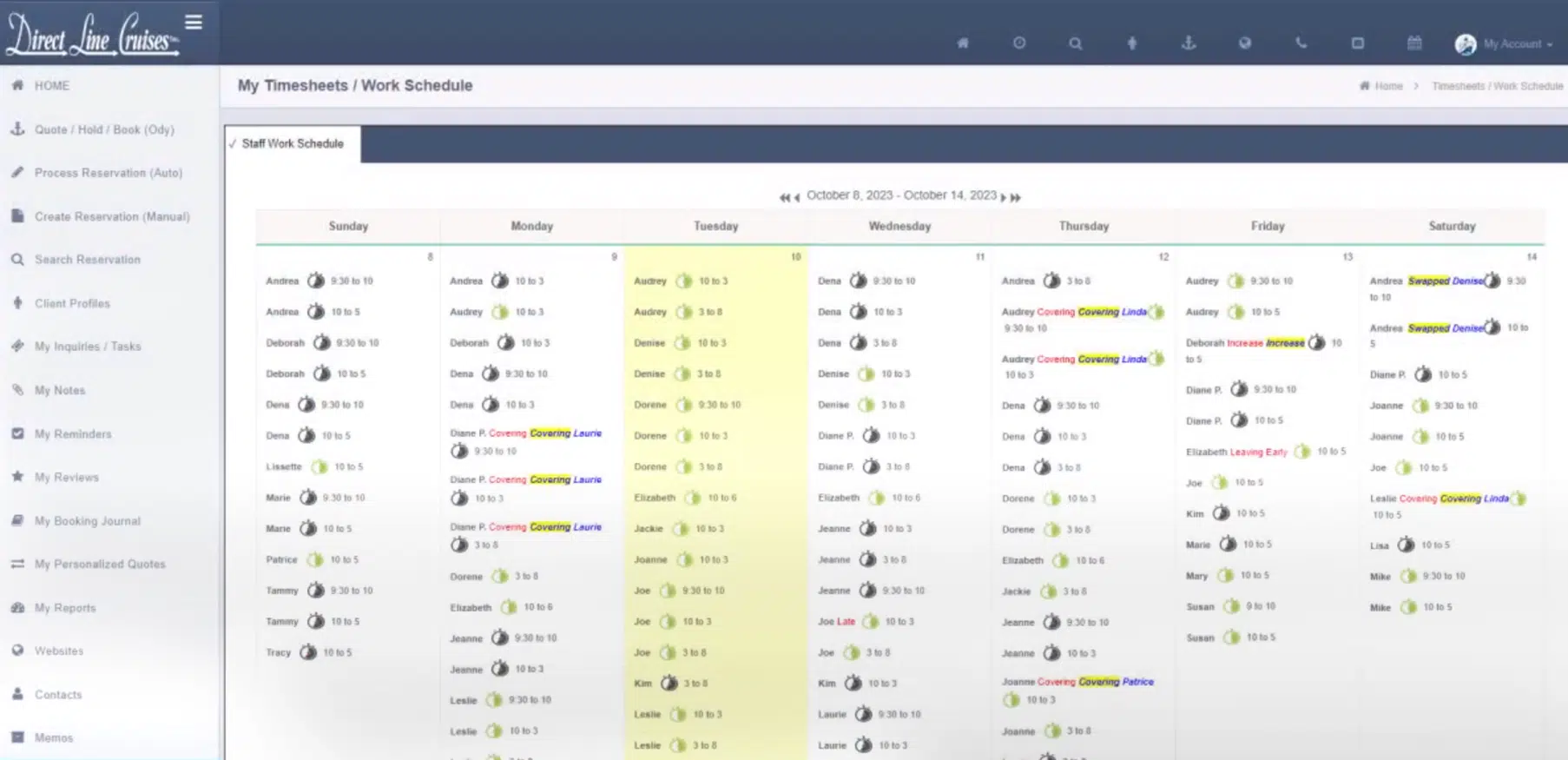Viewport: 1568px width, 760px height.
Task: Click clock icon for Friday Mary 10 to 5
Action: 1225,575
